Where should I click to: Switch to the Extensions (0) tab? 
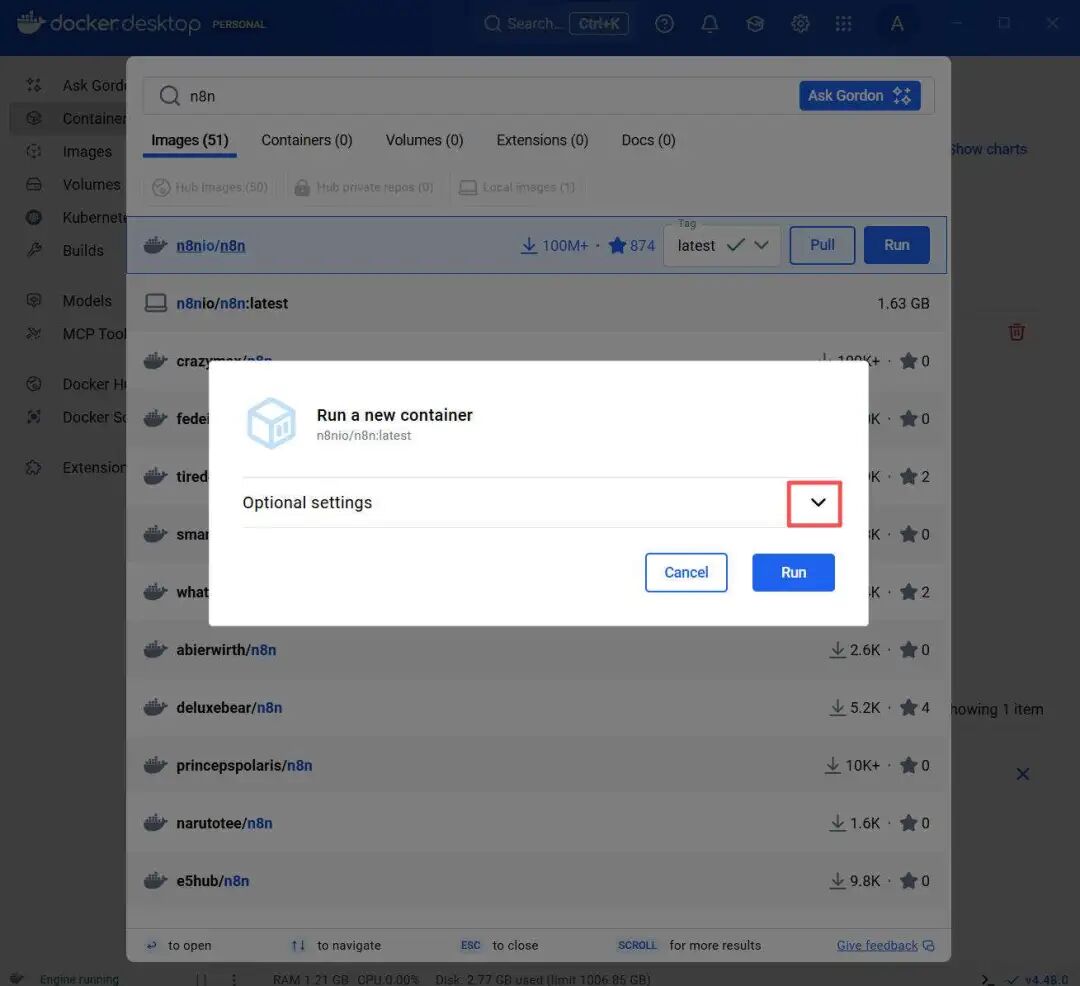[542, 140]
